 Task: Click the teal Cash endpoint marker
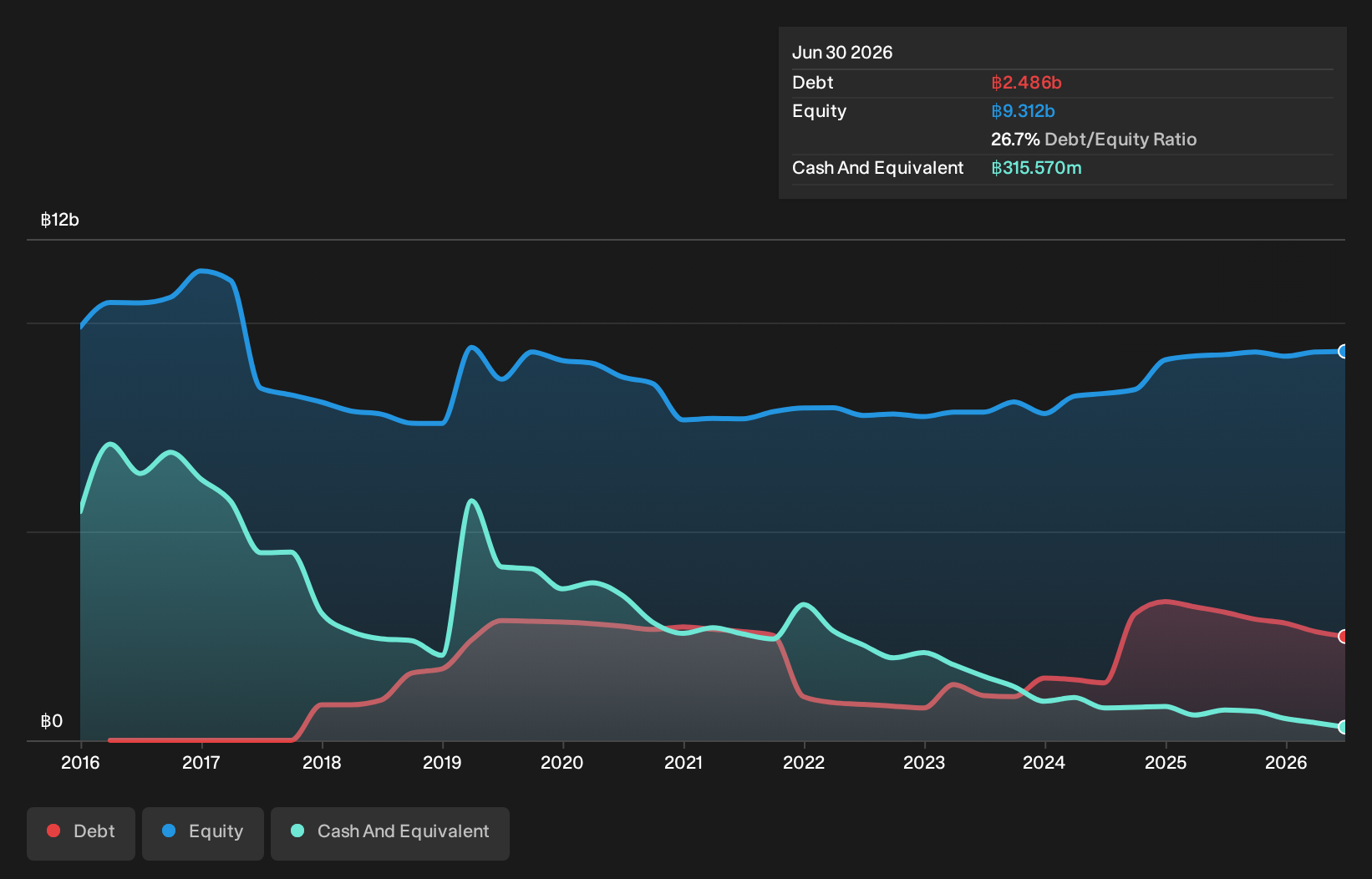[1344, 727]
